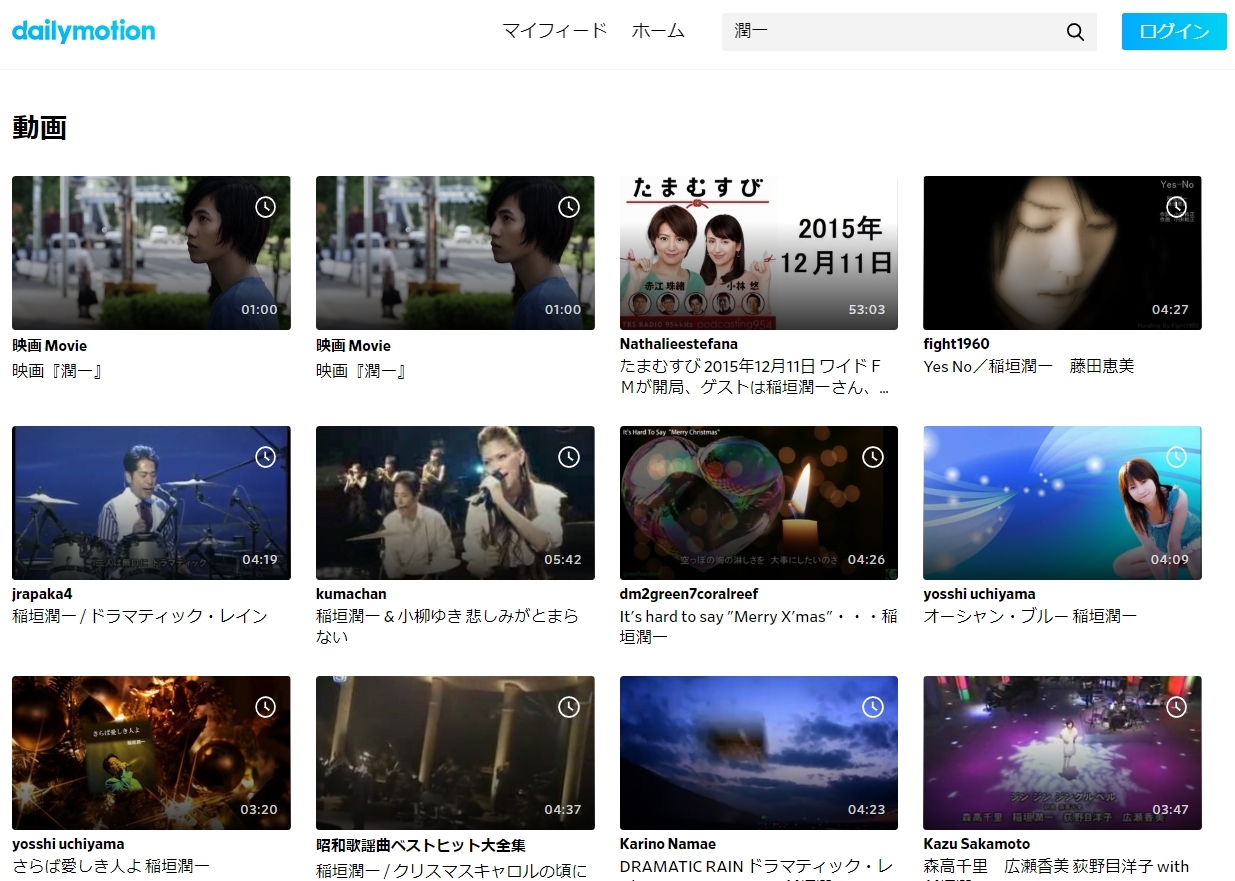
Task: Open the 昭和歌謡曲ベストヒット大全集 concert thumbnail
Action: click(455, 753)
